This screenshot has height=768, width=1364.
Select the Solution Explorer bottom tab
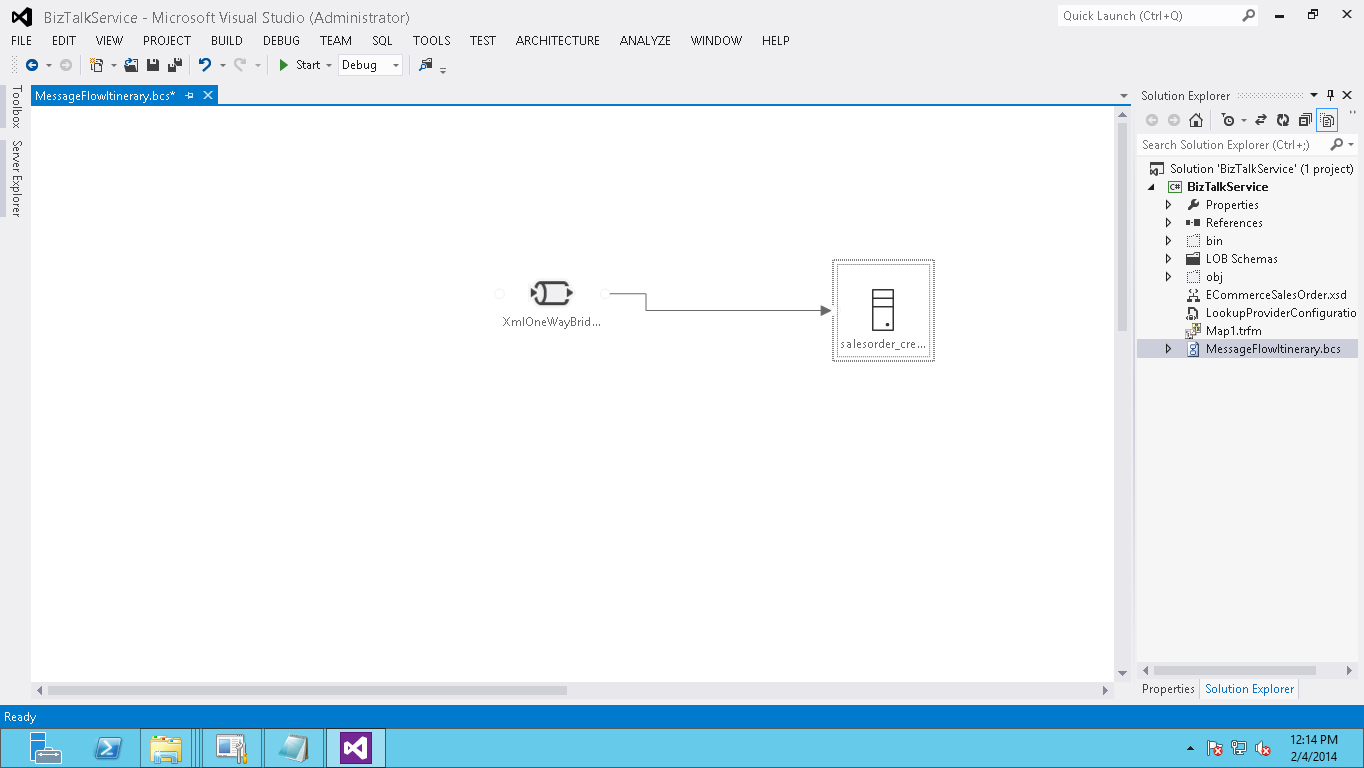[x=1250, y=689]
